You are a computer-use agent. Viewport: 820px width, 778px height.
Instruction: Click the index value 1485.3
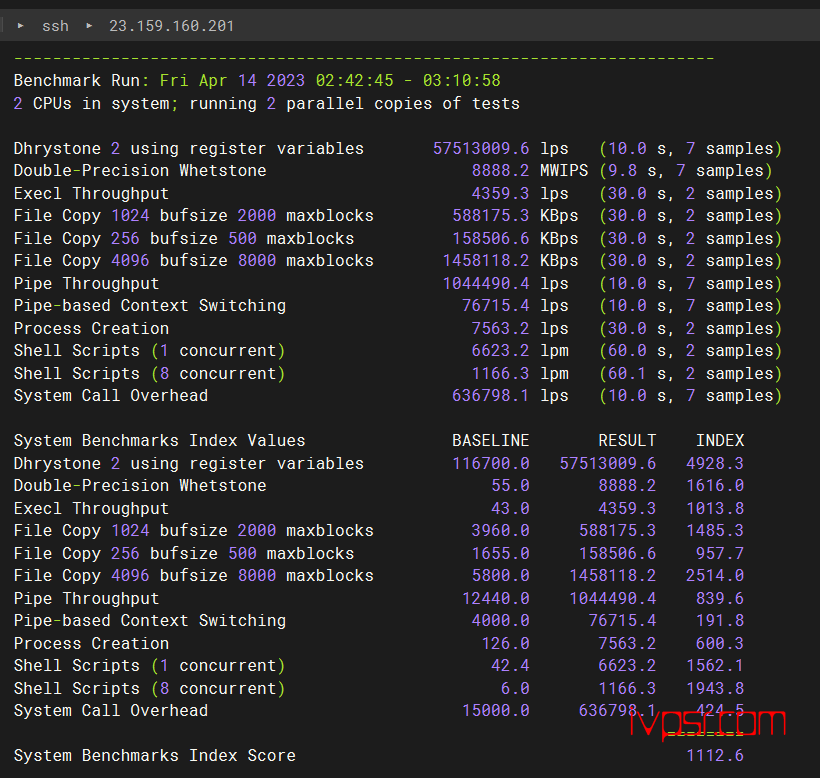point(715,530)
